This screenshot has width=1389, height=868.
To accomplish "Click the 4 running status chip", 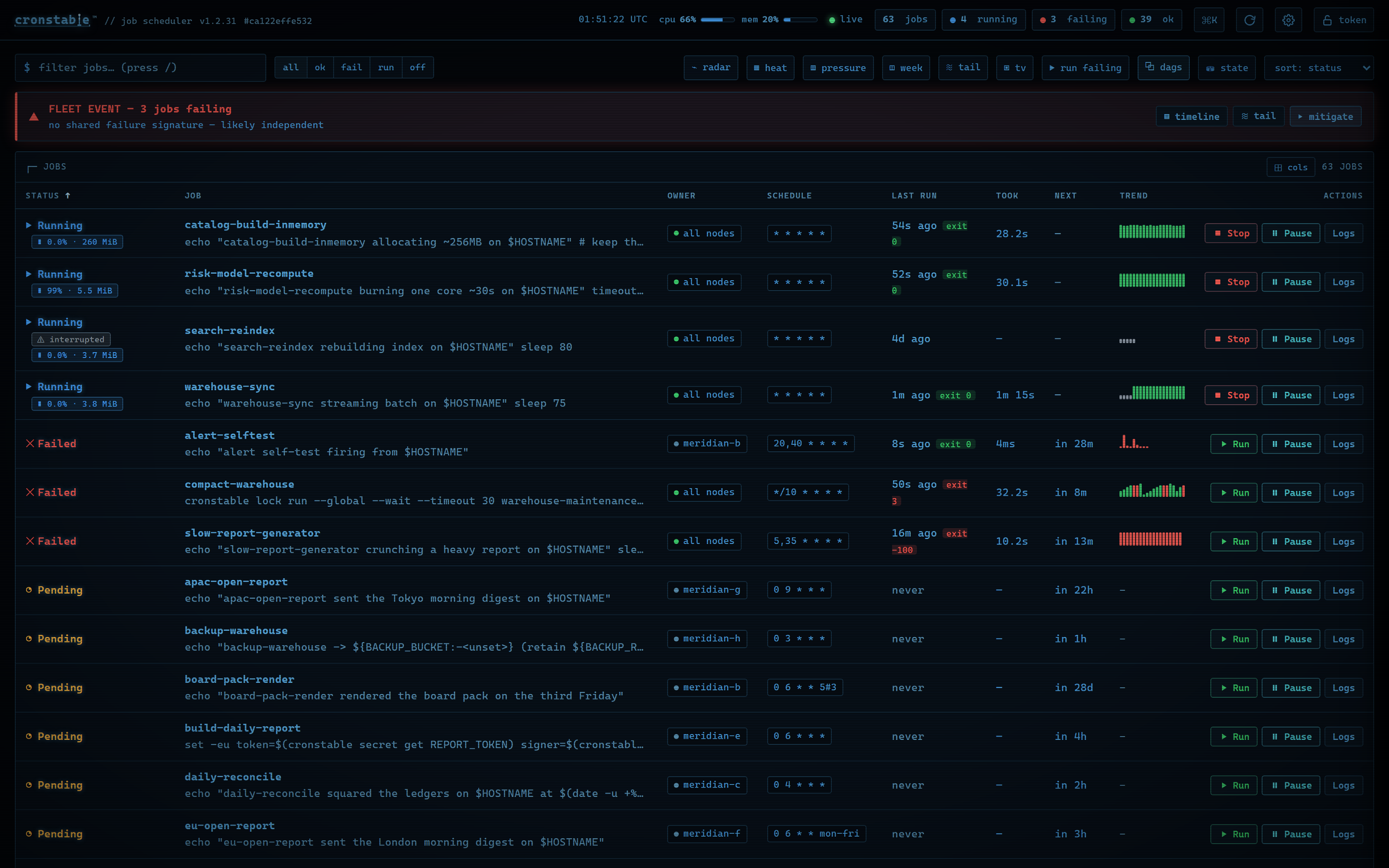I will [x=983, y=20].
